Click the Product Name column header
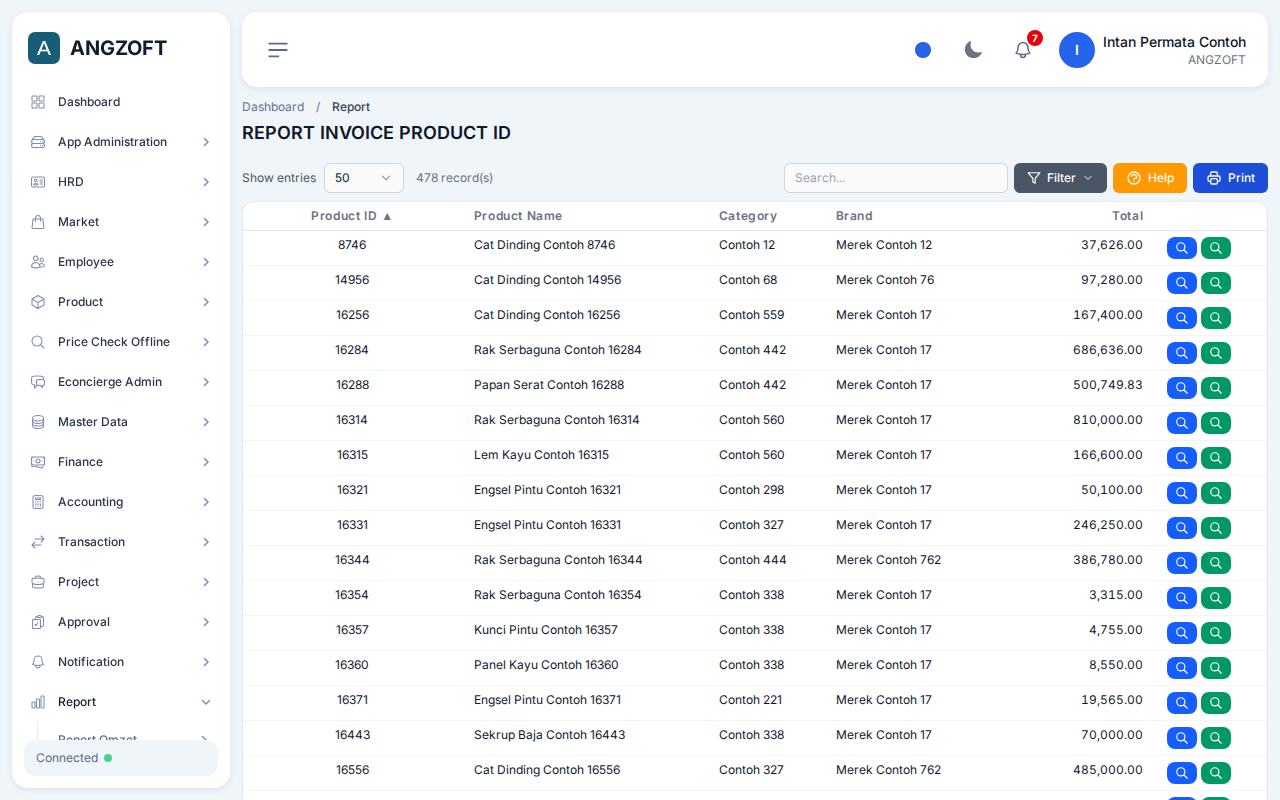Viewport: 1280px width, 800px height. (x=518, y=216)
